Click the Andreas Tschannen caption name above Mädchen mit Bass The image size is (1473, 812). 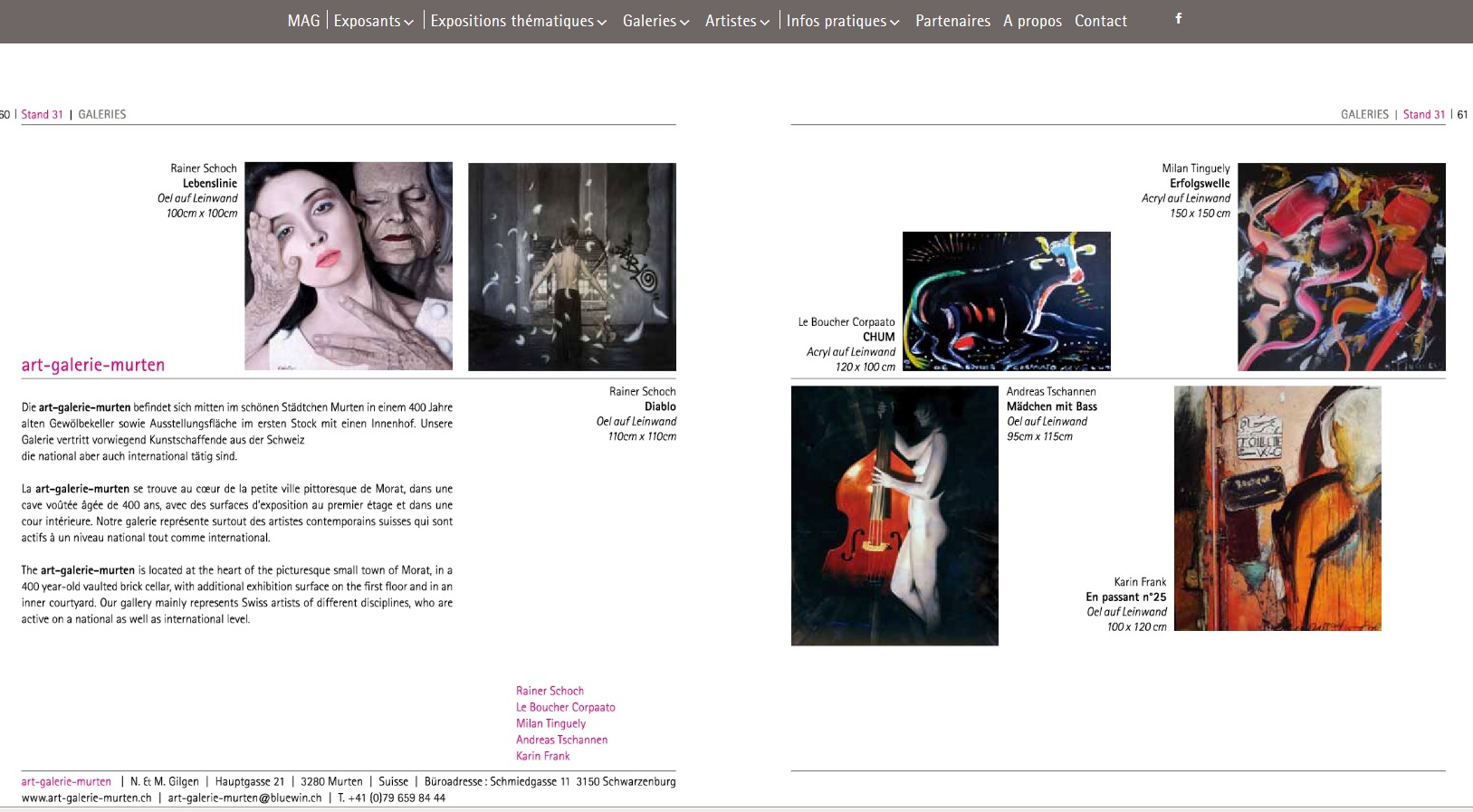coord(1051,391)
